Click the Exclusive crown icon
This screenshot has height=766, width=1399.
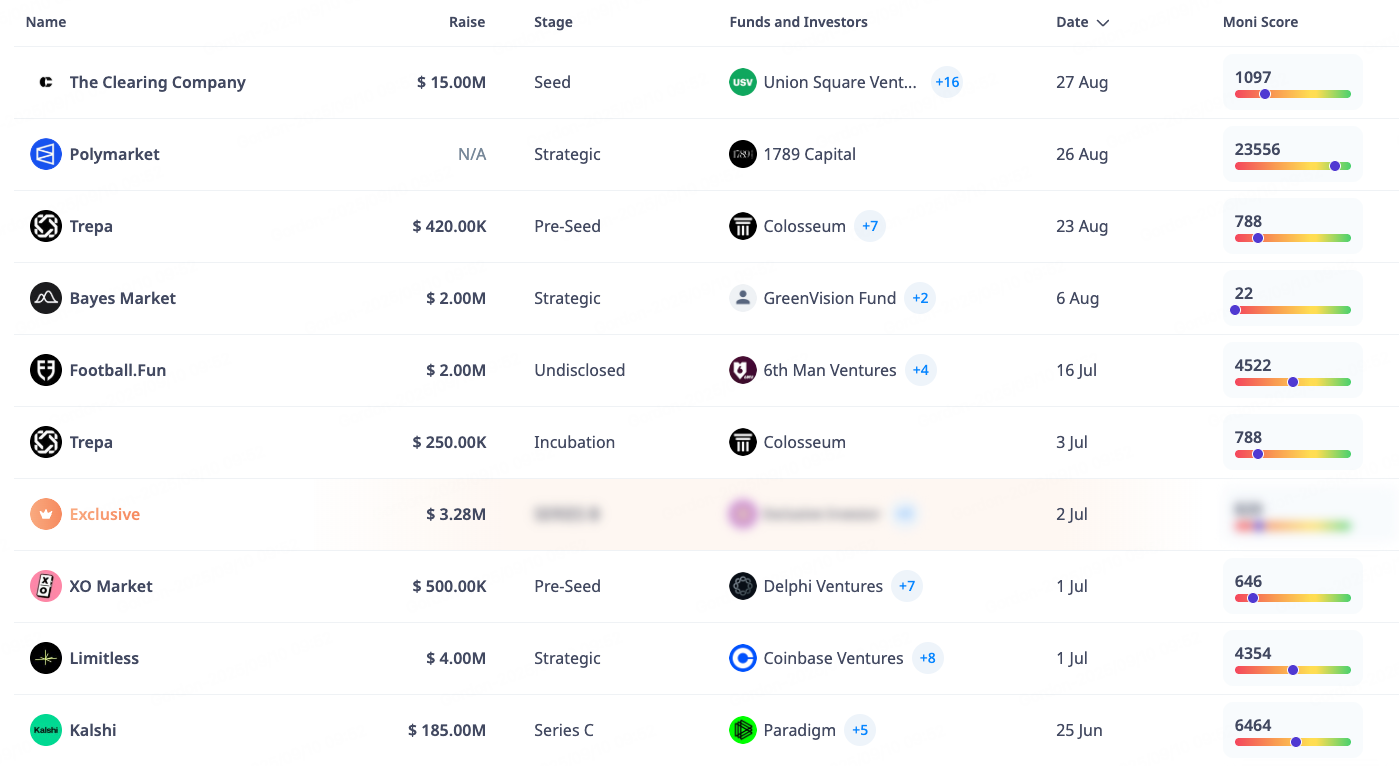(46, 514)
